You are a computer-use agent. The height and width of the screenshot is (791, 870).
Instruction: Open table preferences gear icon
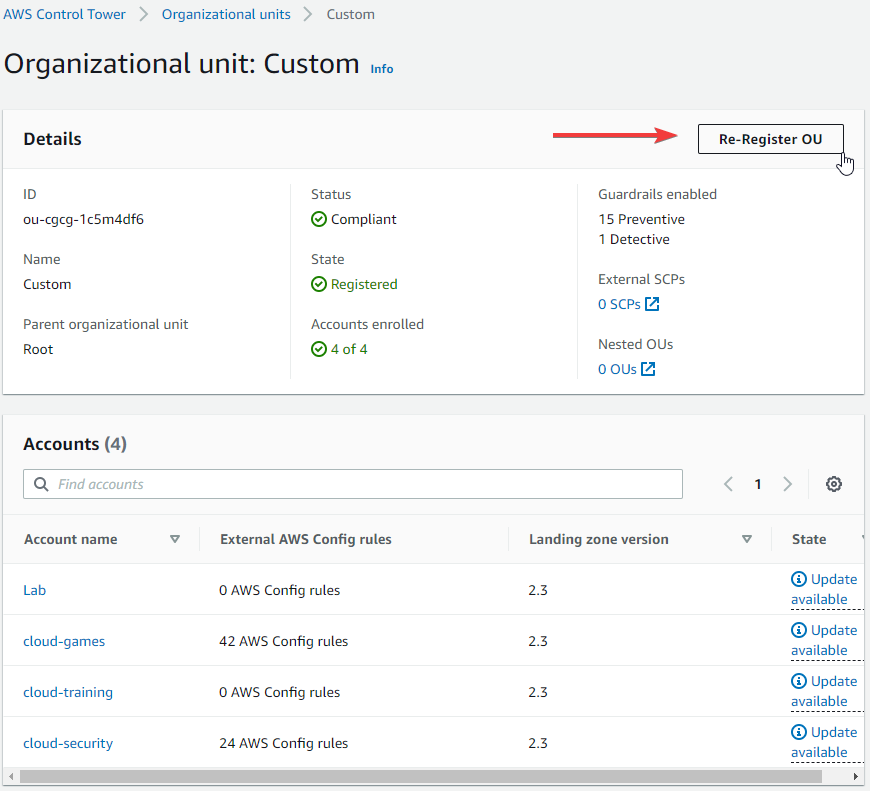tap(833, 484)
